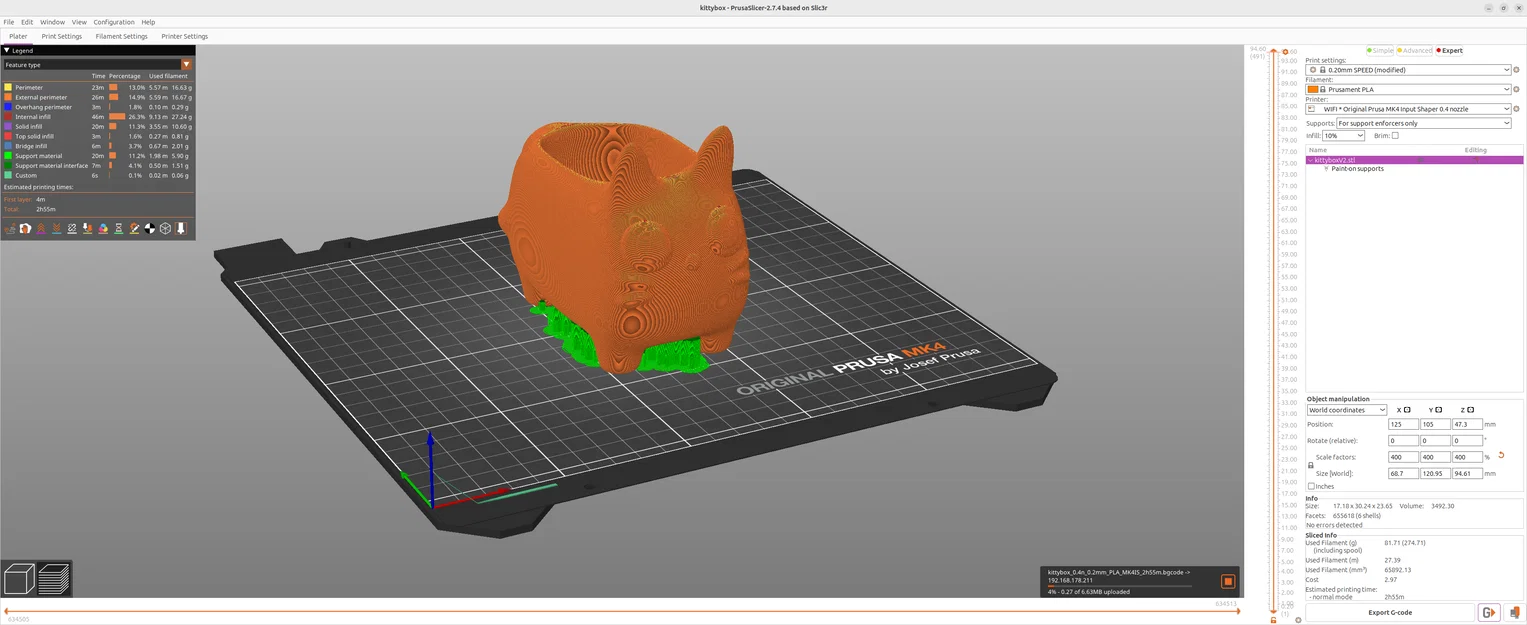Switch to Plater tab
The width and height of the screenshot is (1527, 625).
pyautogui.click(x=18, y=36)
